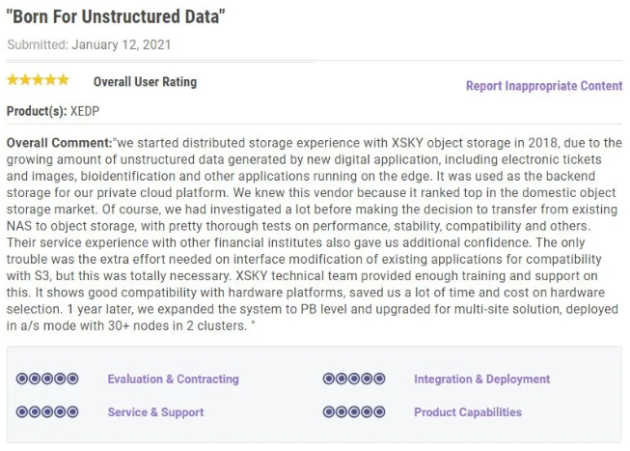Click last circle of Service & Support rating

[x=72, y=412]
